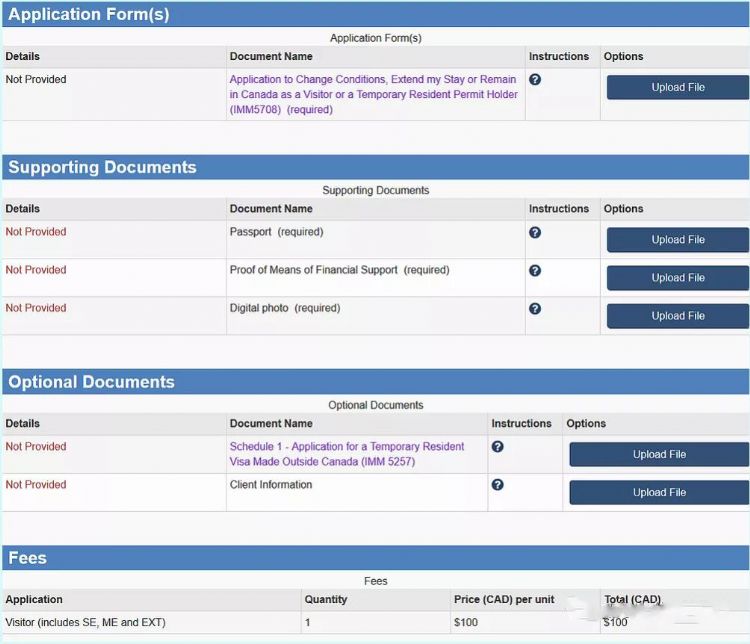Upload Proof of Means of Financial Support
The height and width of the screenshot is (644, 750).
pyautogui.click(x=678, y=278)
